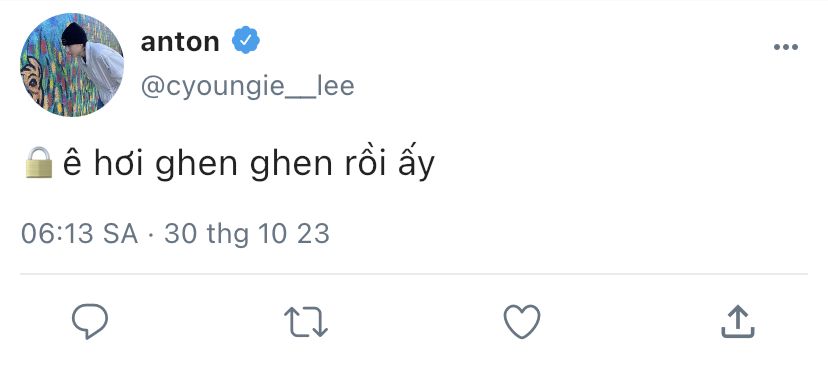Retweet this post using the arrows icon
Image resolution: width=828 pixels, height=365 pixels.
click(x=306, y=322)
